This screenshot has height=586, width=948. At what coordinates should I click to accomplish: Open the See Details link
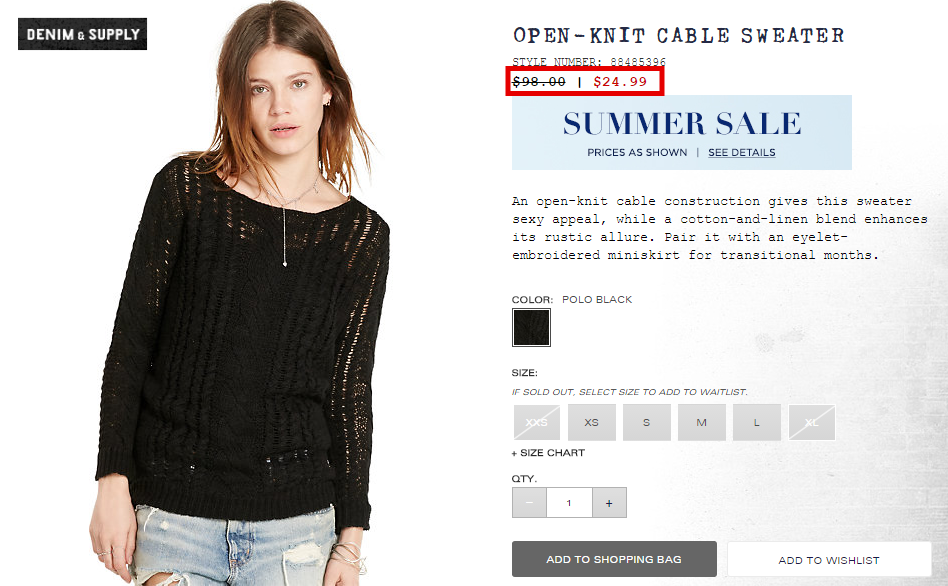click(741, 152)
